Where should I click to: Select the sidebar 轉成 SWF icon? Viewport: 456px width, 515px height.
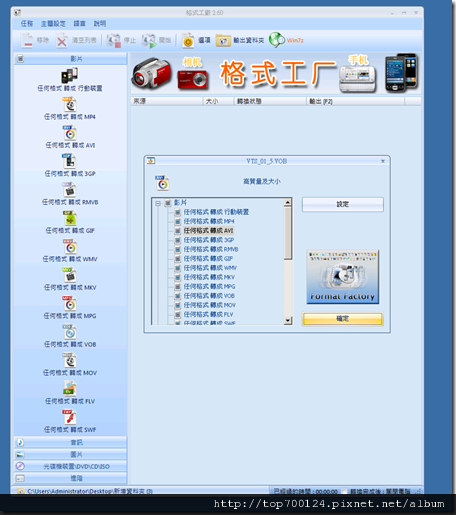[69, 417]
